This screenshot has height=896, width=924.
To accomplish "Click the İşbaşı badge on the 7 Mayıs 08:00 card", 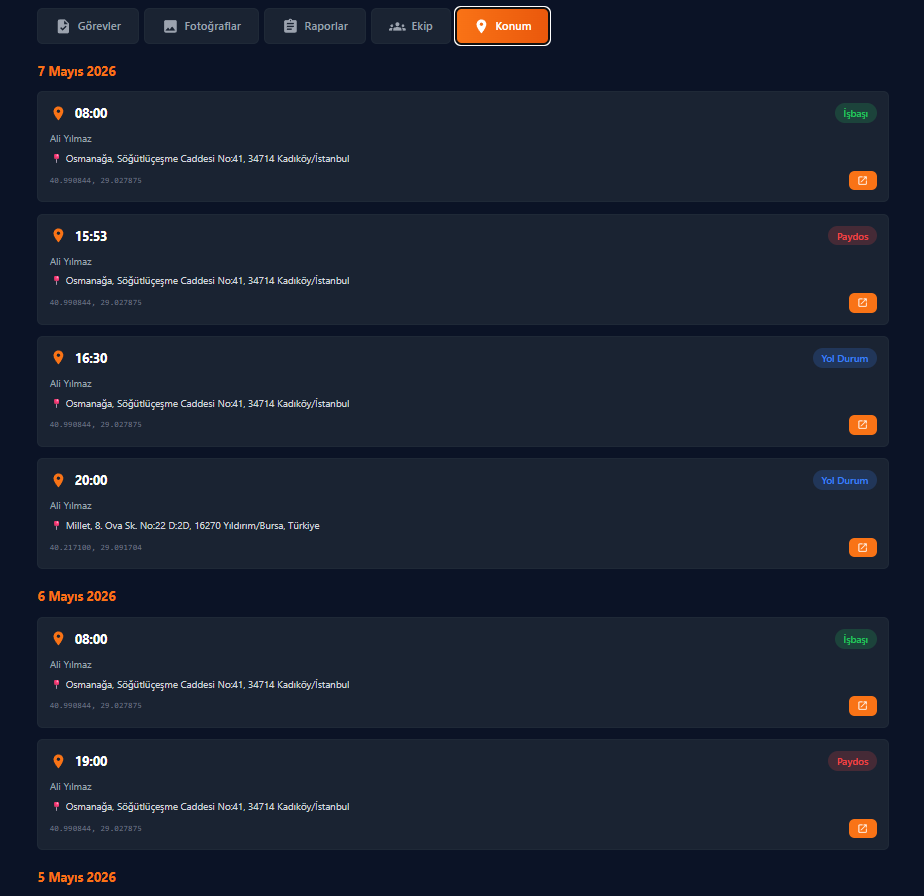I will pos(856,113).
